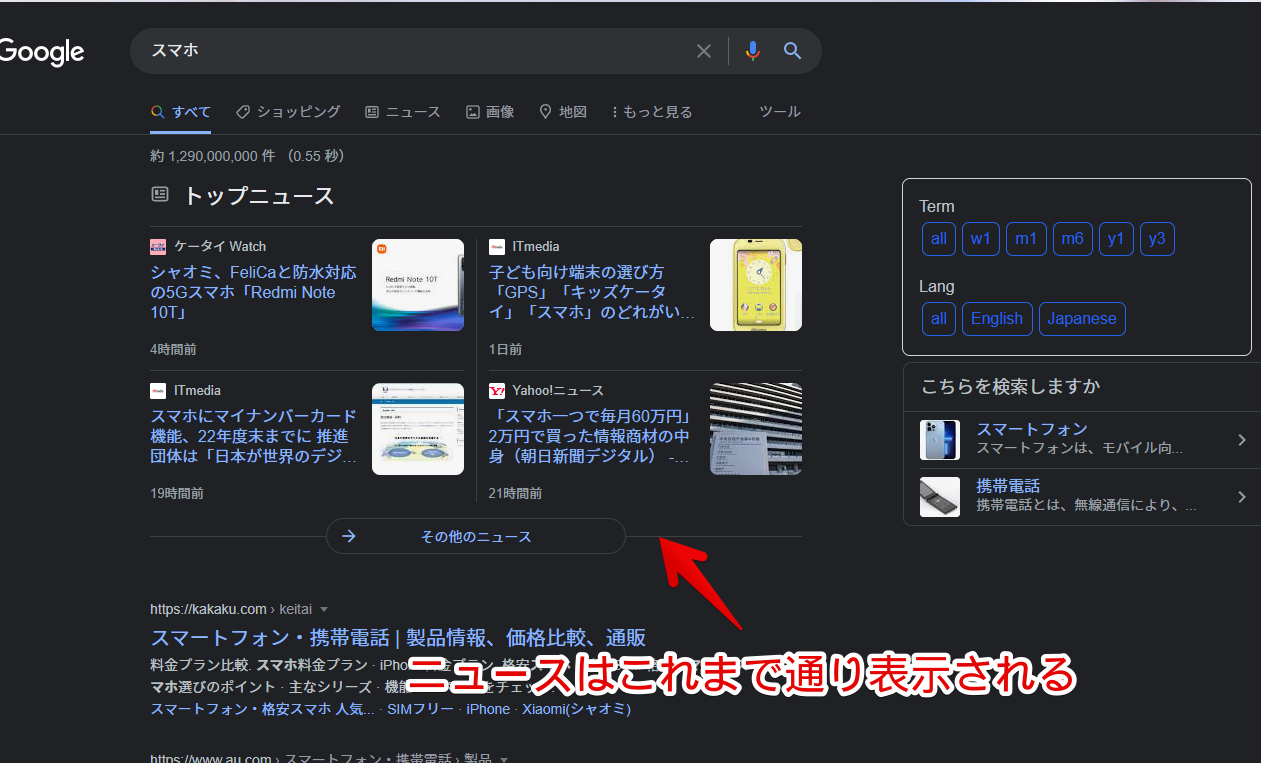Open the Redmi Note 10T news headline
The width and height of the screenshot is (1261, 763).
(254, 292)
